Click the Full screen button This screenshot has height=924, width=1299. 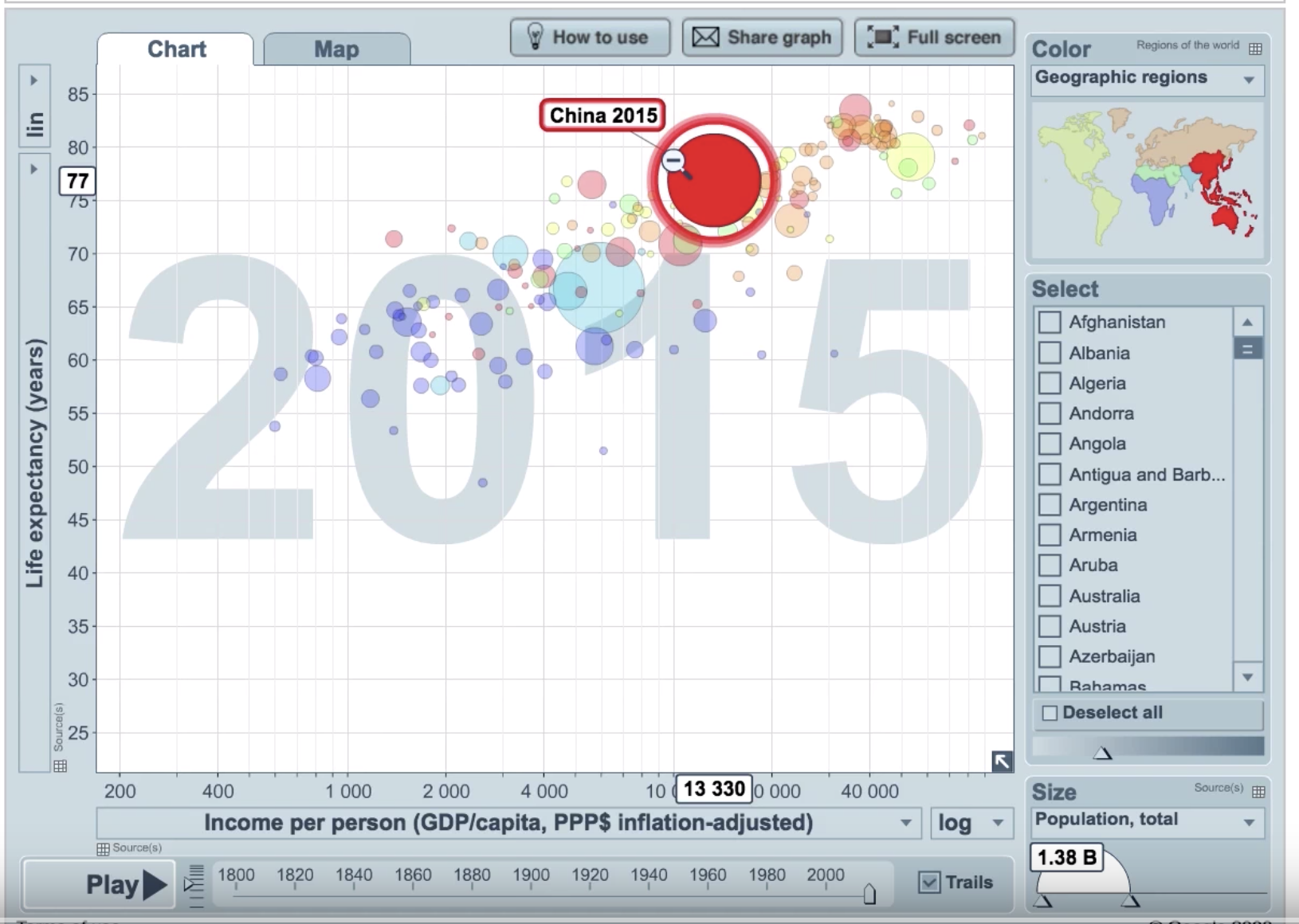934,37
